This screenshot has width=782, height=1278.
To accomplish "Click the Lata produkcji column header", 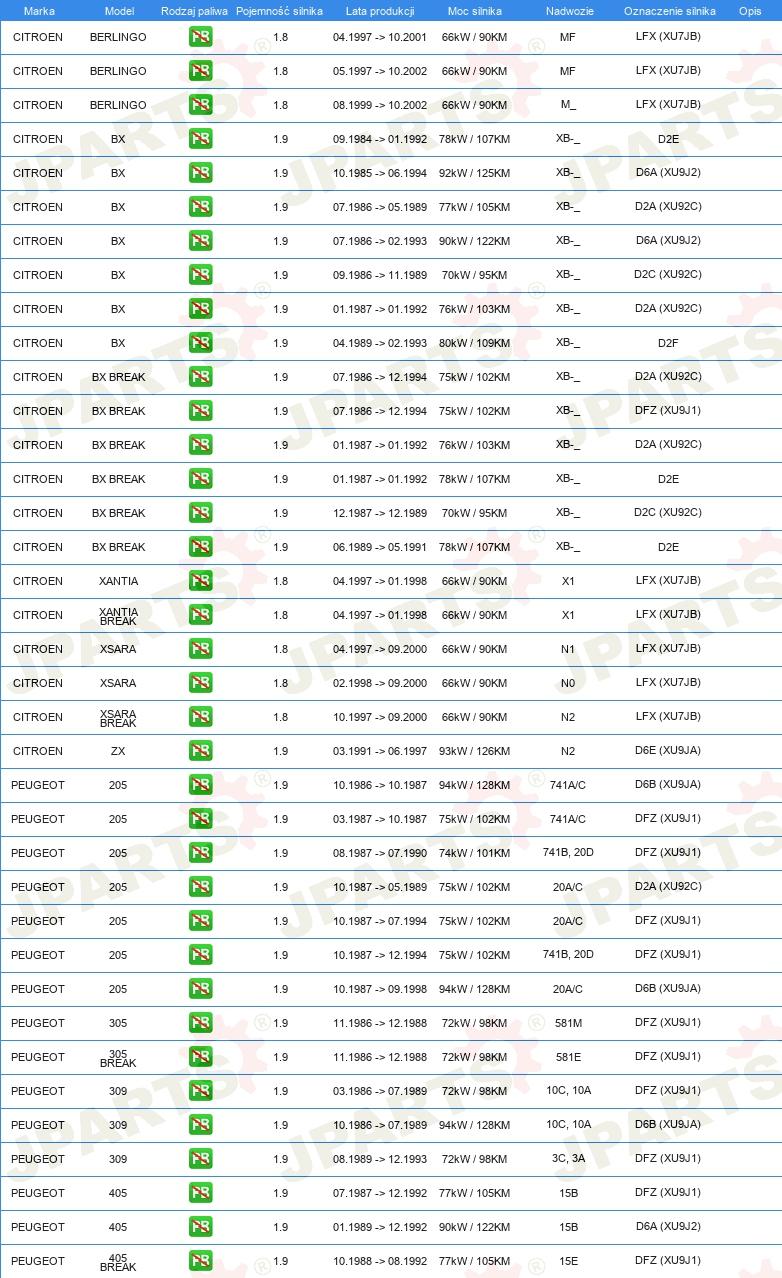I will point(380,11).
